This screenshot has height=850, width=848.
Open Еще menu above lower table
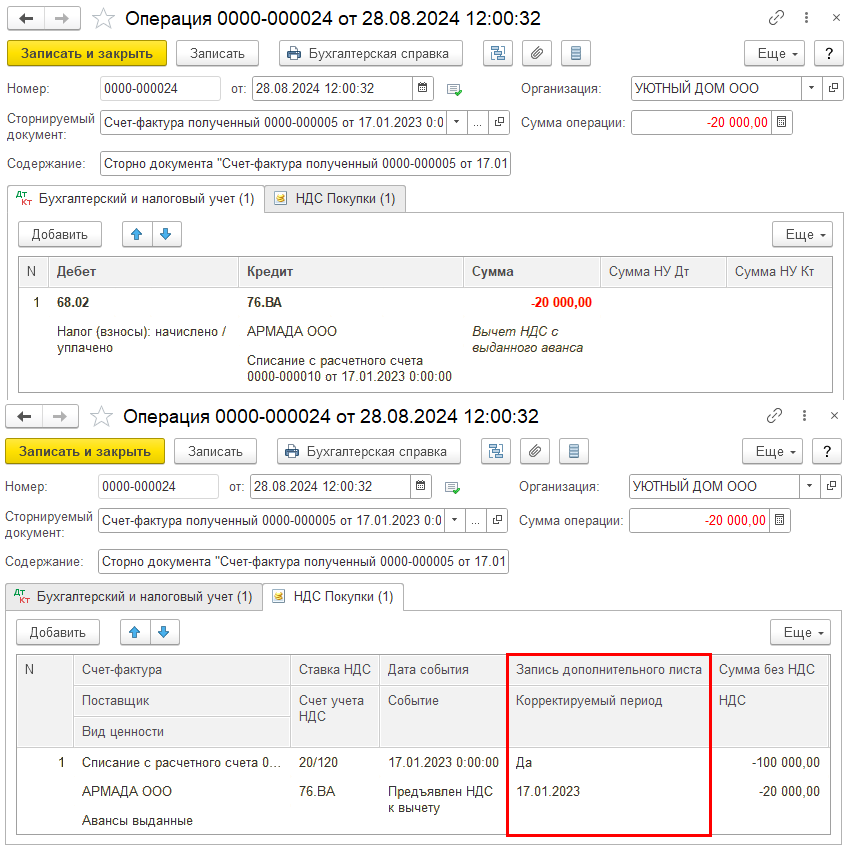pyautogui.click(x=800, y=632)
